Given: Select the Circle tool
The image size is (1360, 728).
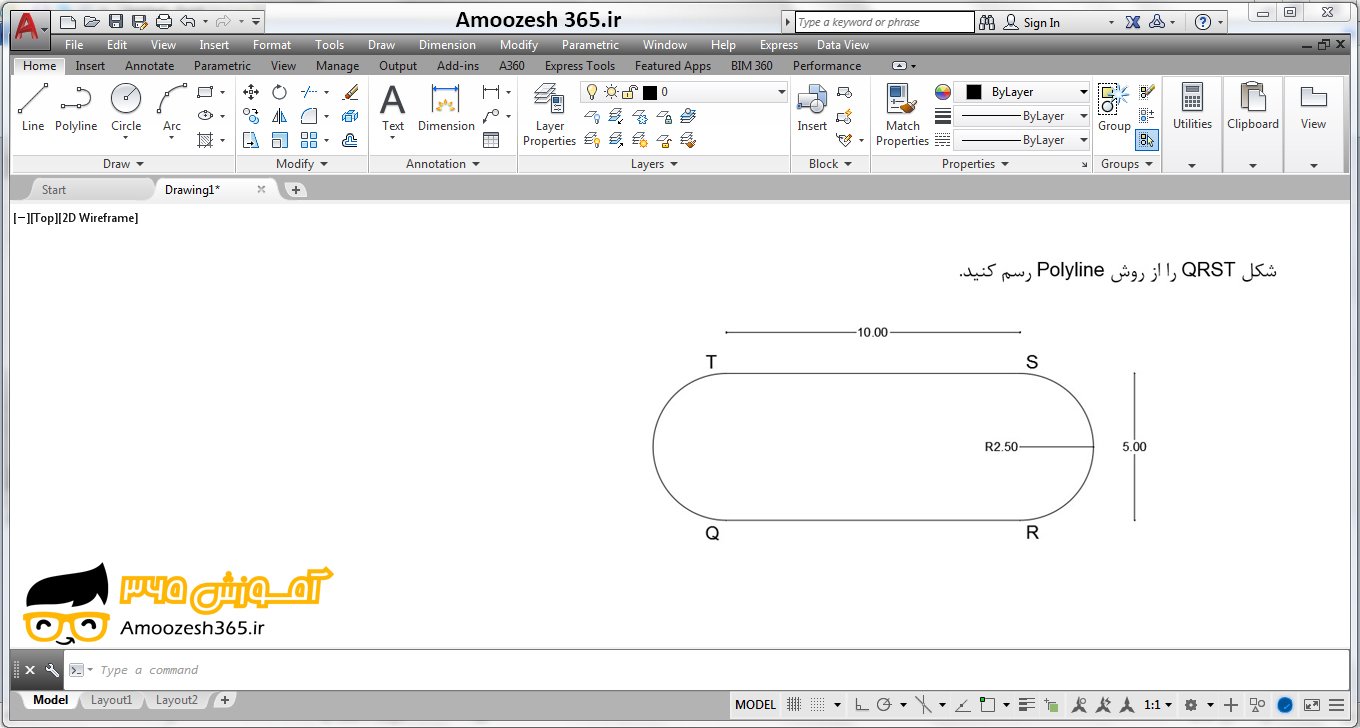Looking at the screenshot, I should tap(126, 108).
